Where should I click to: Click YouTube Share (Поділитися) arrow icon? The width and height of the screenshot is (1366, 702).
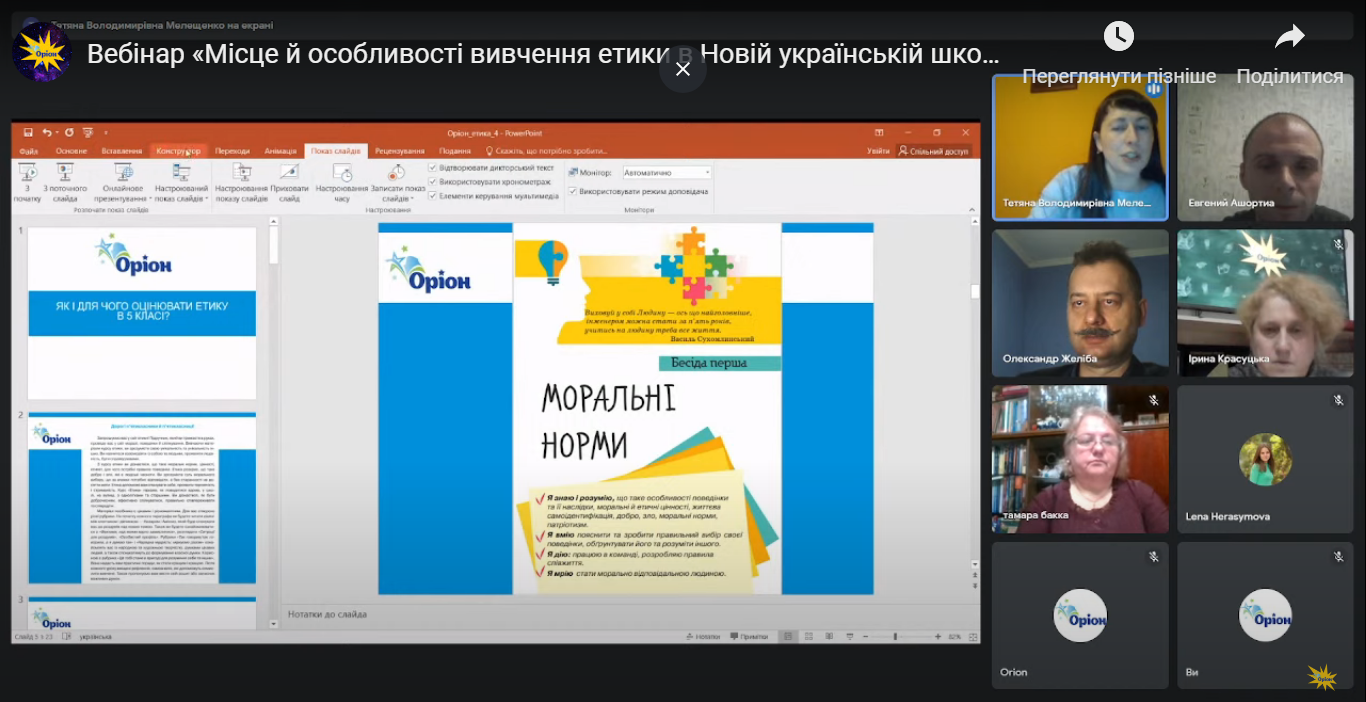[x=1289, y=38]
